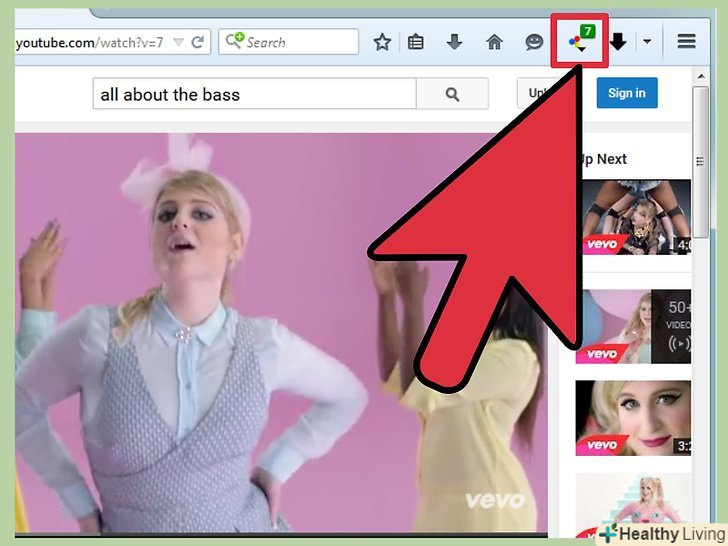
Task: Click the YouTube search field with 'all about the bass'
Action: click(x=254, y=94)
